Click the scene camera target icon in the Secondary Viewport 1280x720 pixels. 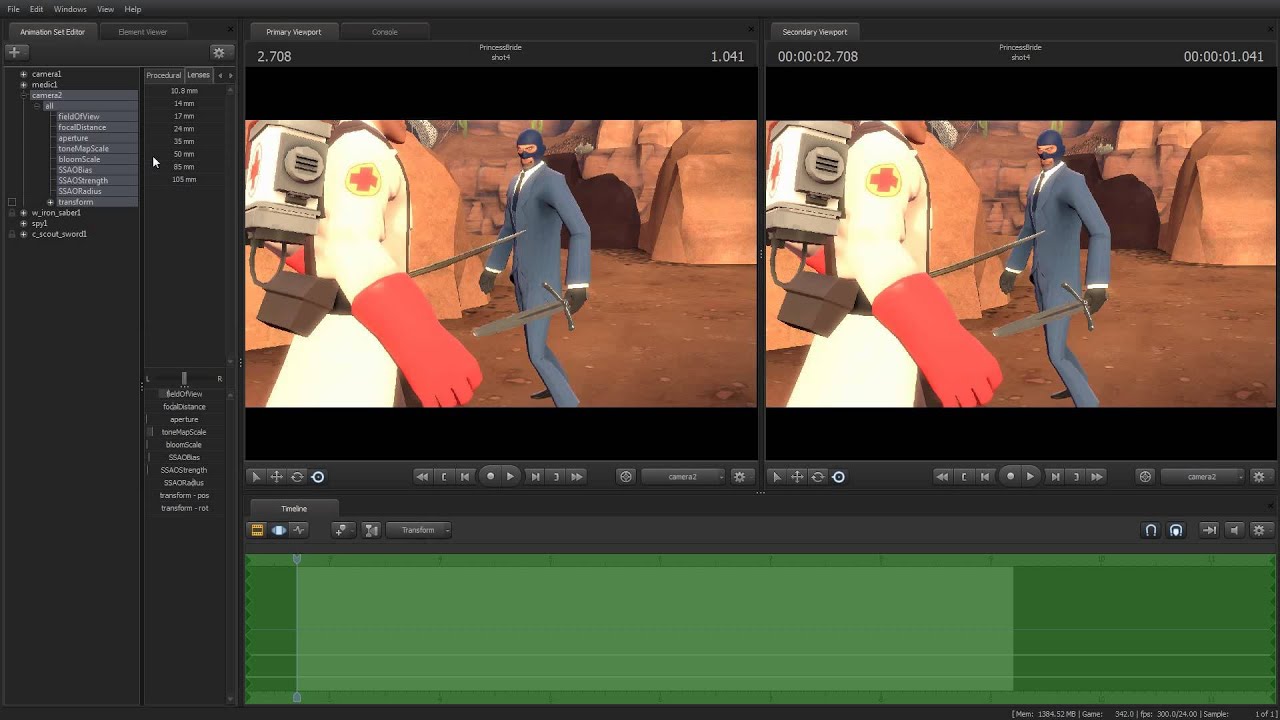point(1146,477)
